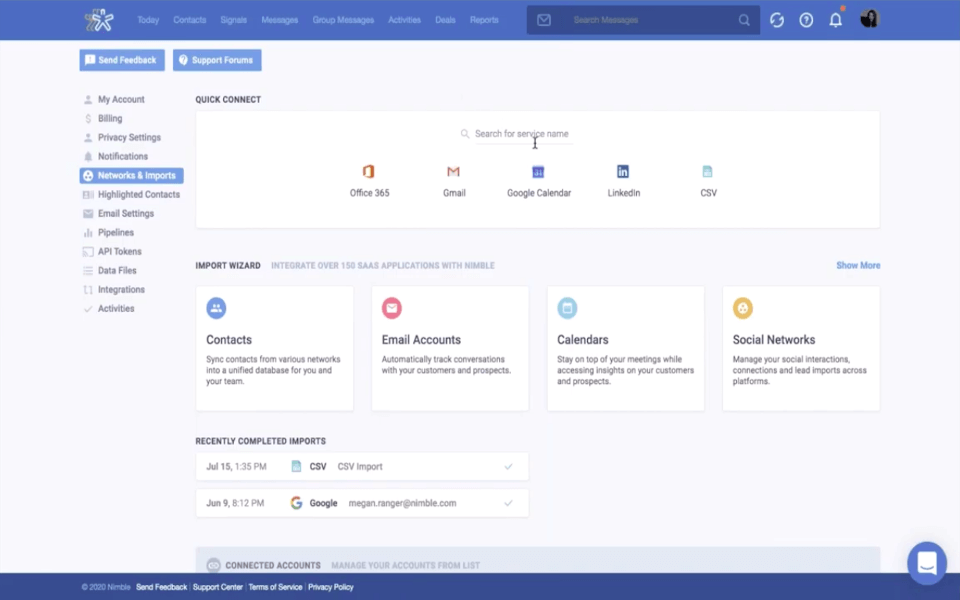Open the chat widget bubble
The width and height of the screenshot is (960, 600).
point(927,563)
